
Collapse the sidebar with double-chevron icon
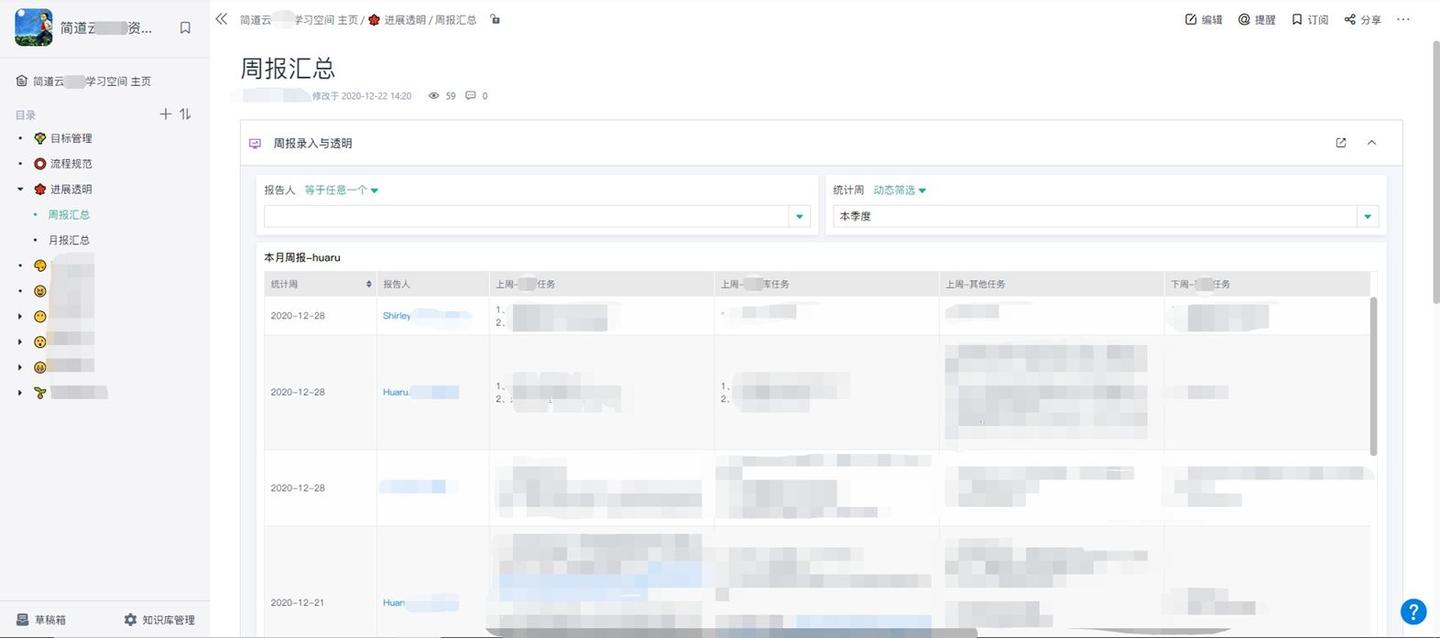click(x=222, y=19)
